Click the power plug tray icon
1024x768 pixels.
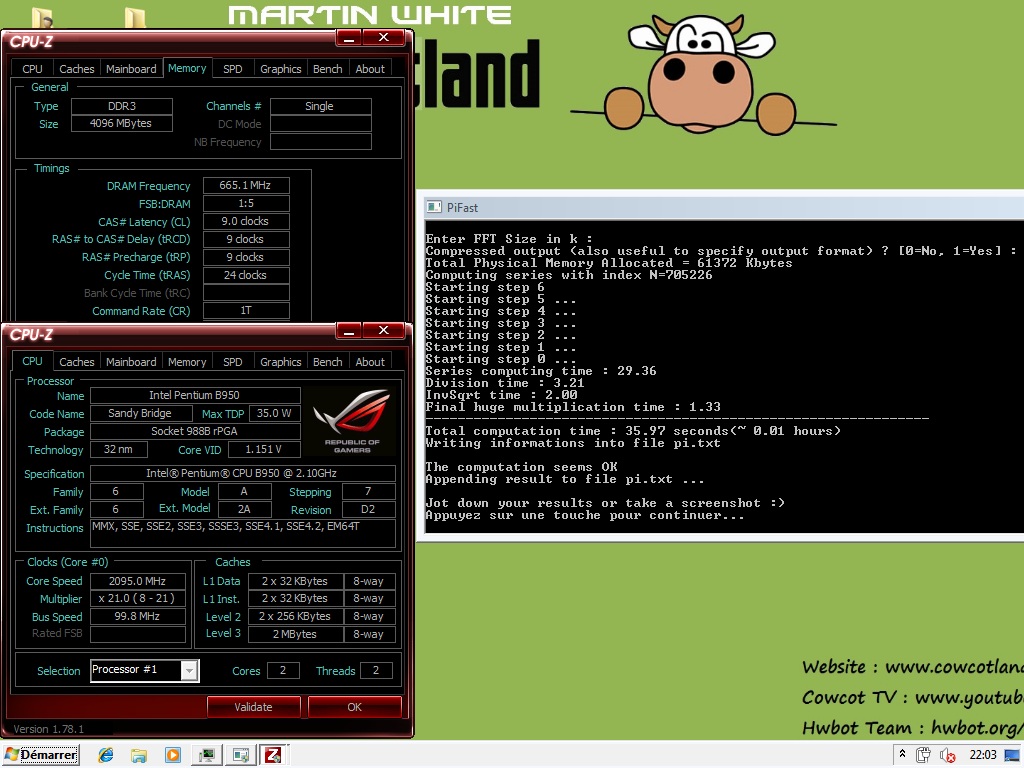(923, 755)
